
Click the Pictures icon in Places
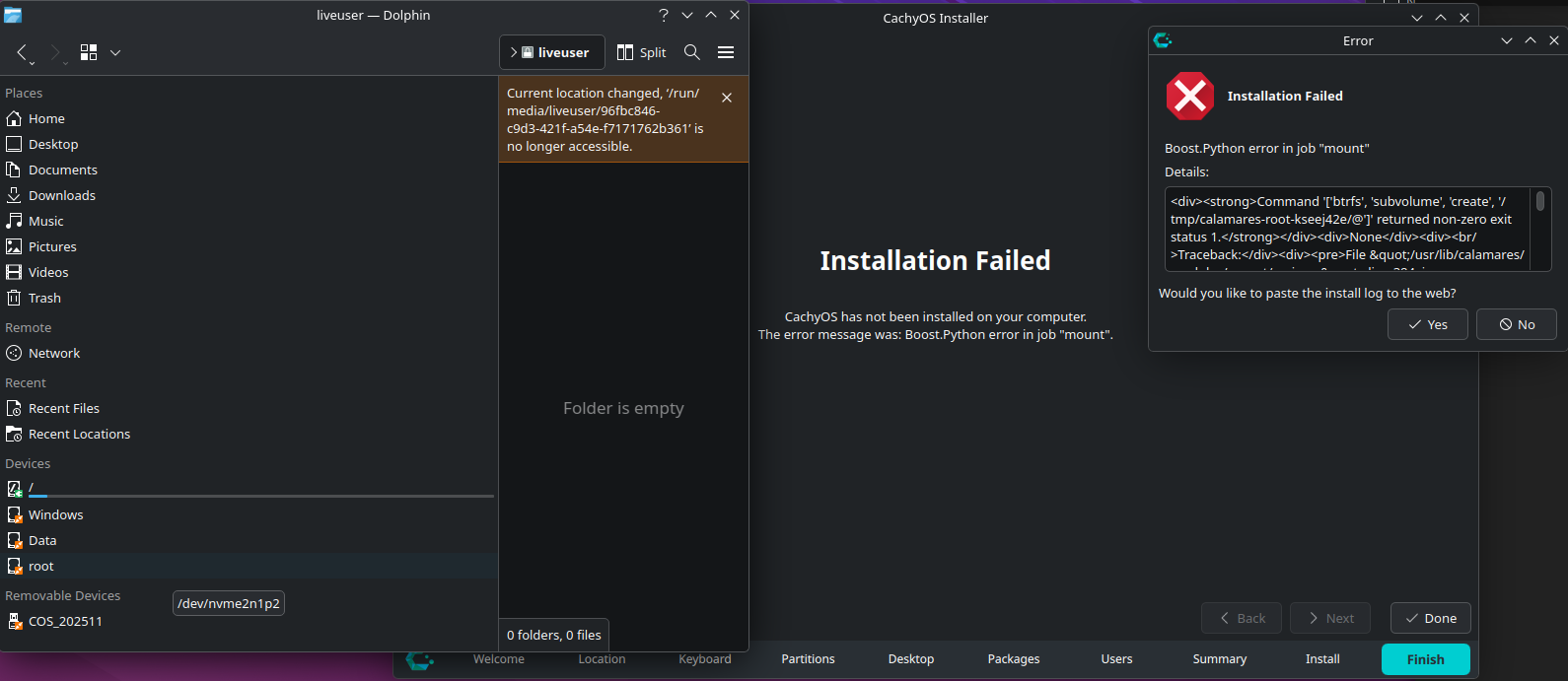[x=14, y=246]
